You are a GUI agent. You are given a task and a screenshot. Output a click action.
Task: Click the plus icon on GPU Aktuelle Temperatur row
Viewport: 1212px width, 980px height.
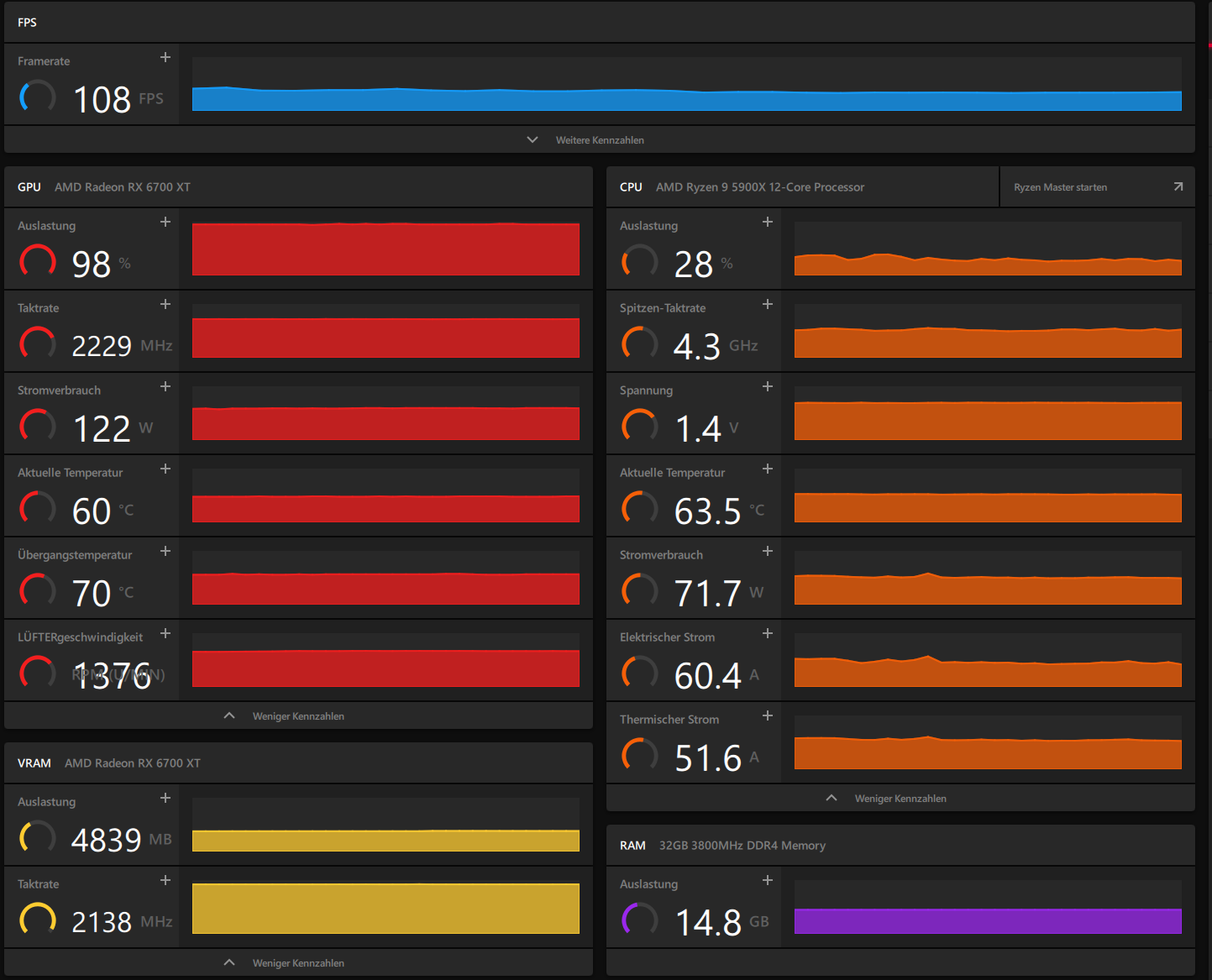point(165,469)
